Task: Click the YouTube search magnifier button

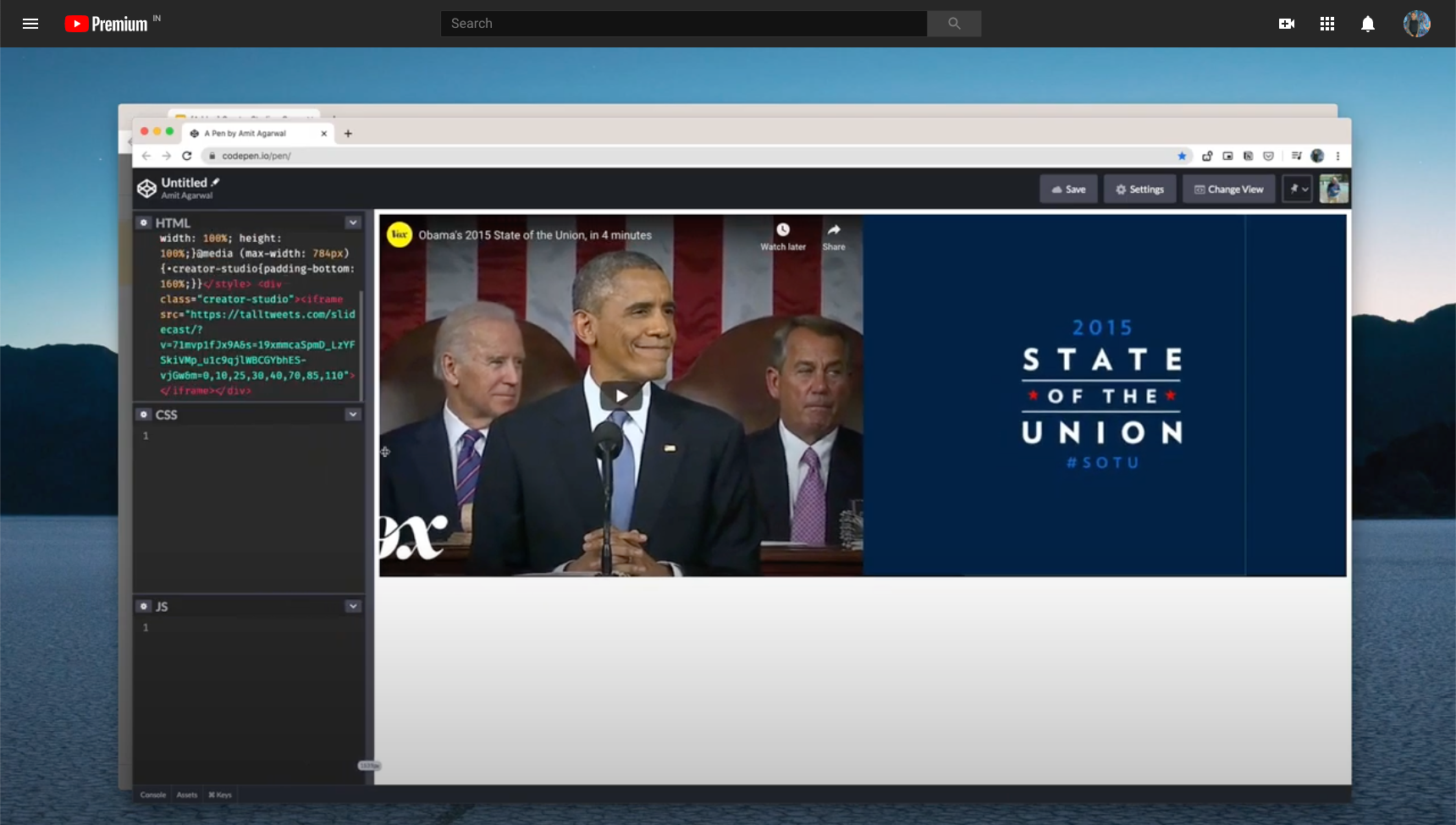Action: click(954, 24)
